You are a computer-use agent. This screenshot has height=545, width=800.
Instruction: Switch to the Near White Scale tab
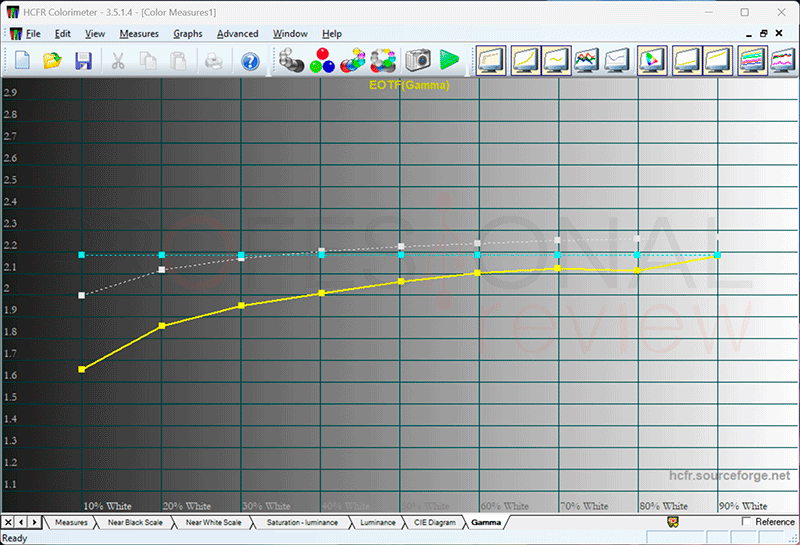[x=213, y=523]
